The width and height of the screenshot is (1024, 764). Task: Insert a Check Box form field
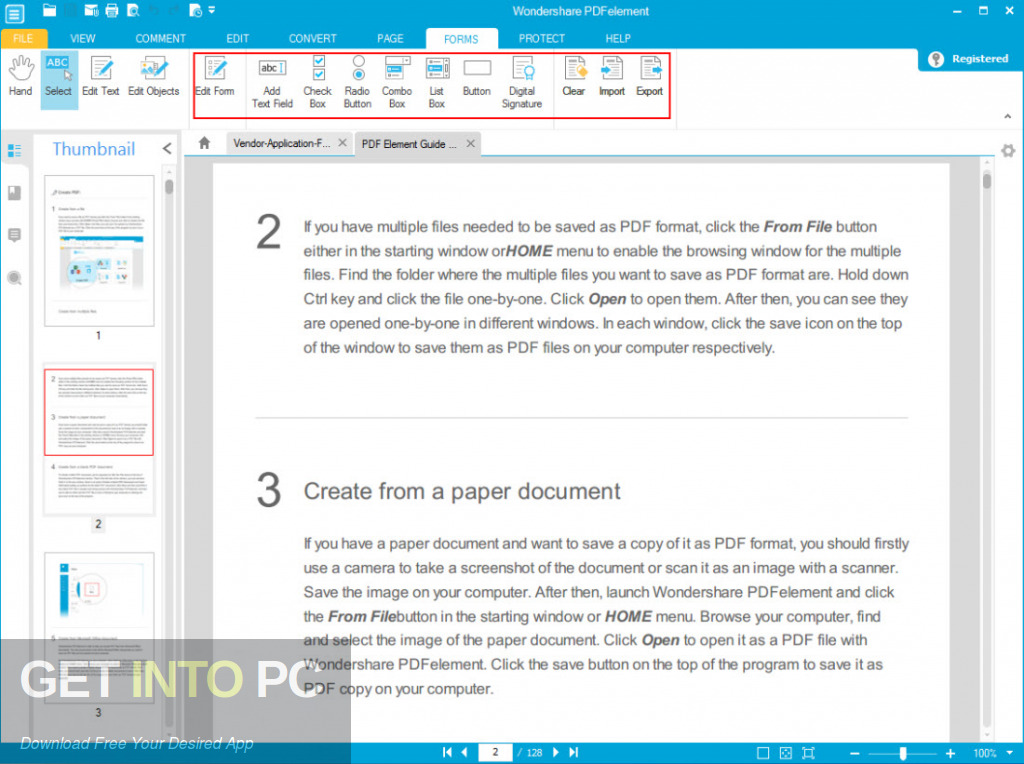[317, 82]
